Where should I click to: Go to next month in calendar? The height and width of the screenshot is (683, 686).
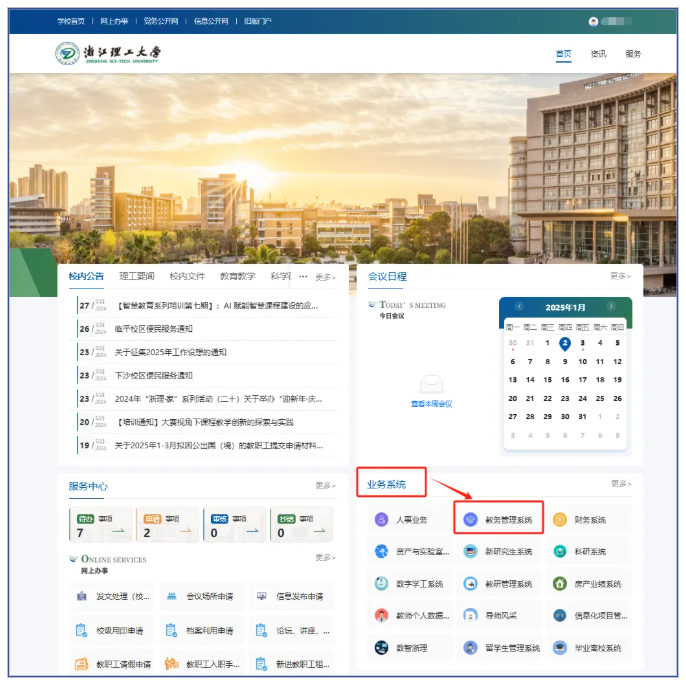click(612, 307)
